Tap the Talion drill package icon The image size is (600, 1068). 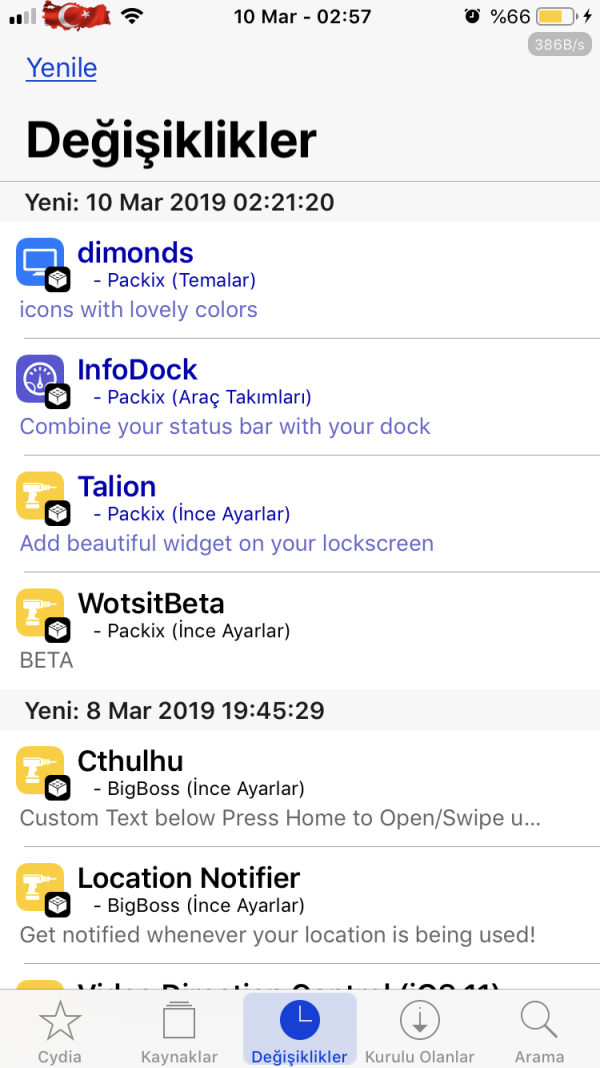point(41,496)
